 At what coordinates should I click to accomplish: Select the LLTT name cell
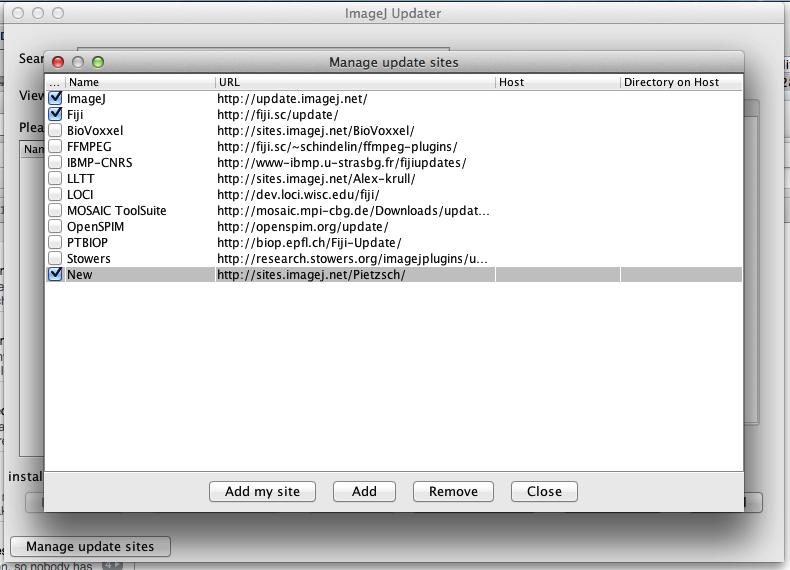coord(140,178)
